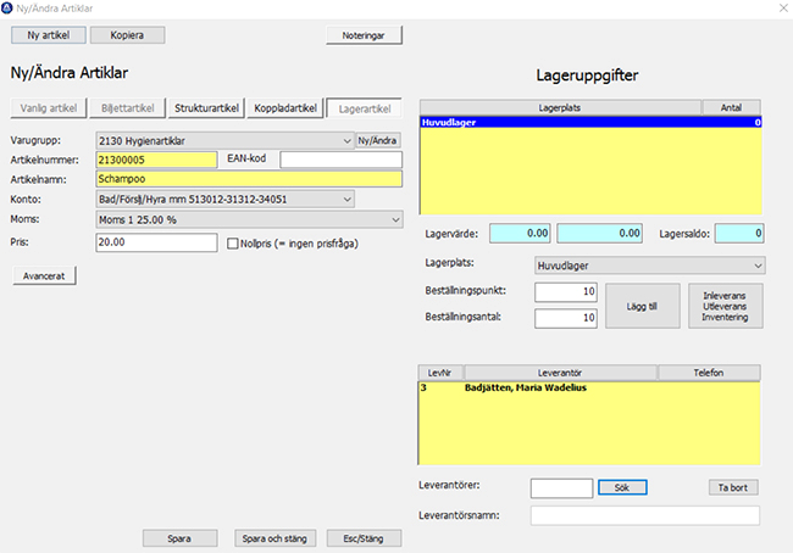Screen dimensions: 793x553
Task: Click the Beställningsantal field
Action: 566,318
